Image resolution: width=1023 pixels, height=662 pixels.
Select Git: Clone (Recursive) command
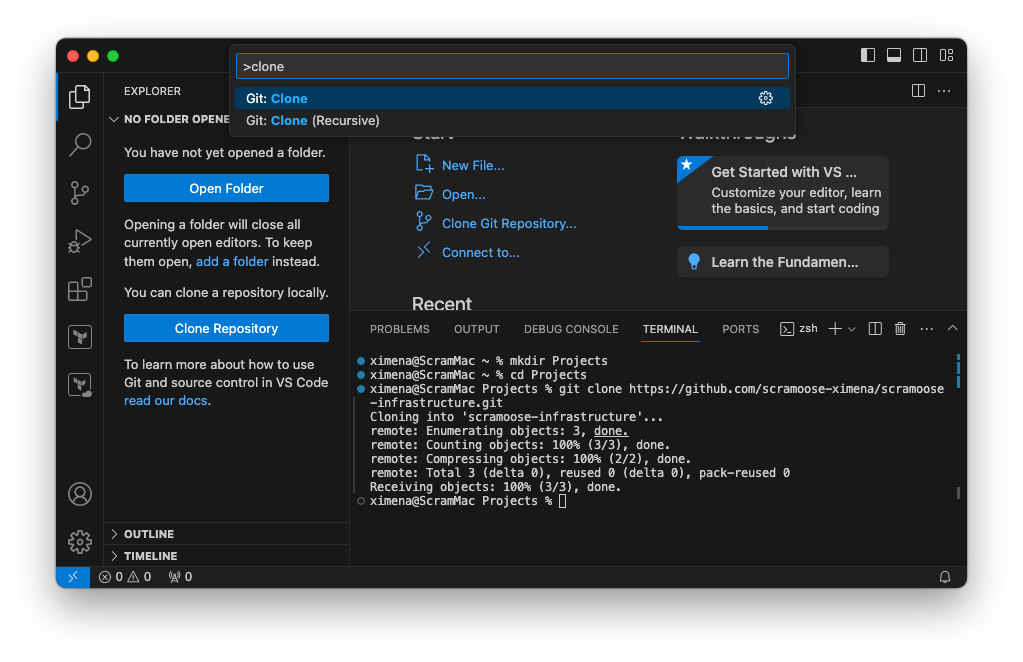pyautogui.click(x=512, y=121)
